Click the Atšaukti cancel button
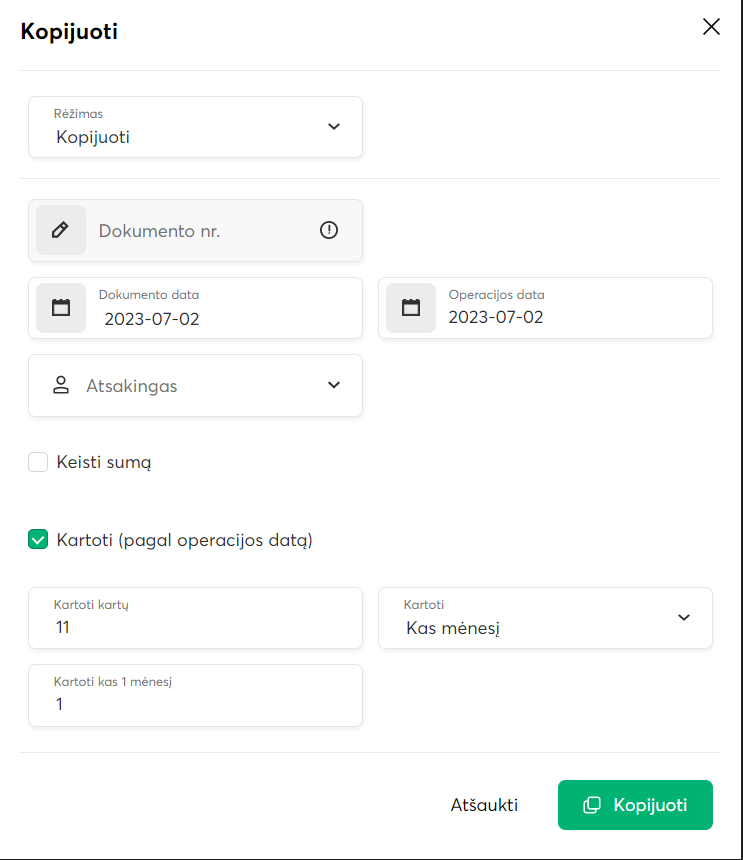The width and height of the screenshot is (743, 860). [x=484, y=805]
